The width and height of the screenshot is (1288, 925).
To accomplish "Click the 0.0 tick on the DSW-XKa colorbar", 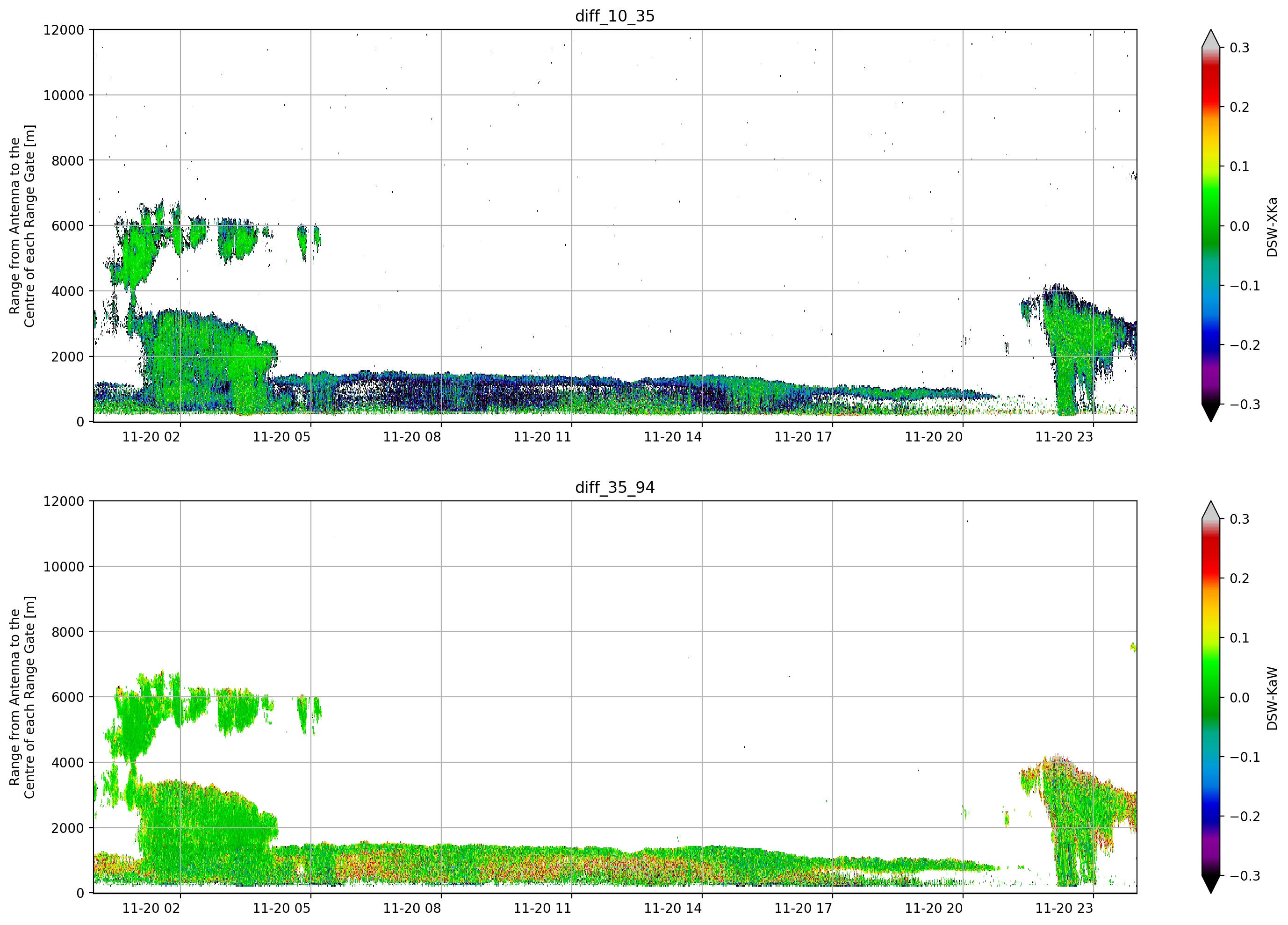I will click(1240, 227).
